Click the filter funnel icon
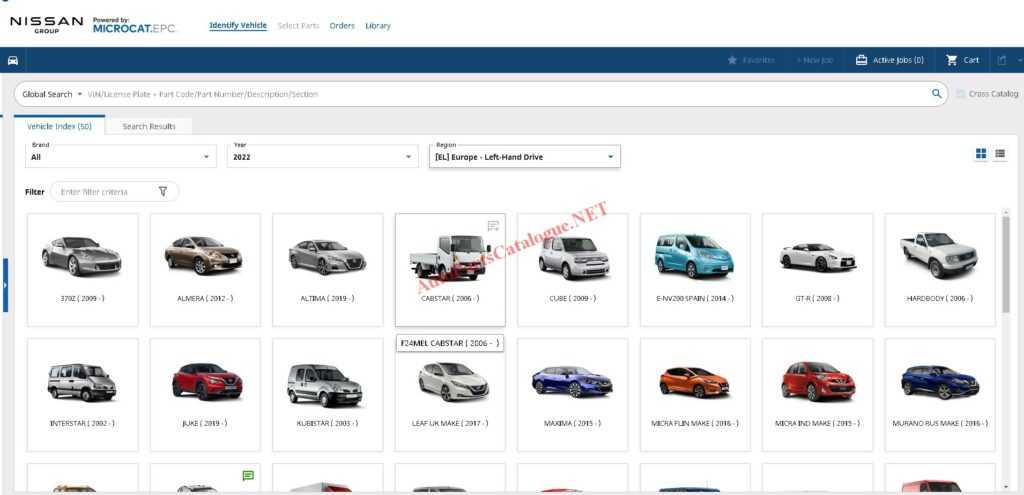 (163, 191)
